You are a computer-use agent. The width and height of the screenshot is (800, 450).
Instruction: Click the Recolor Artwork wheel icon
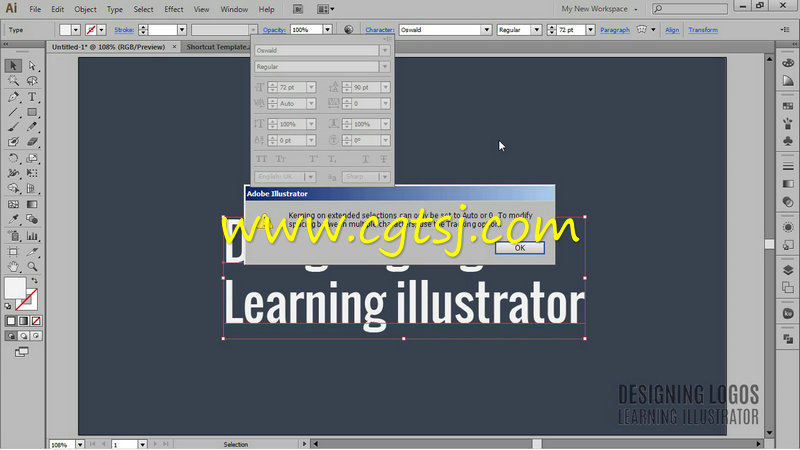tap(348, 30)
